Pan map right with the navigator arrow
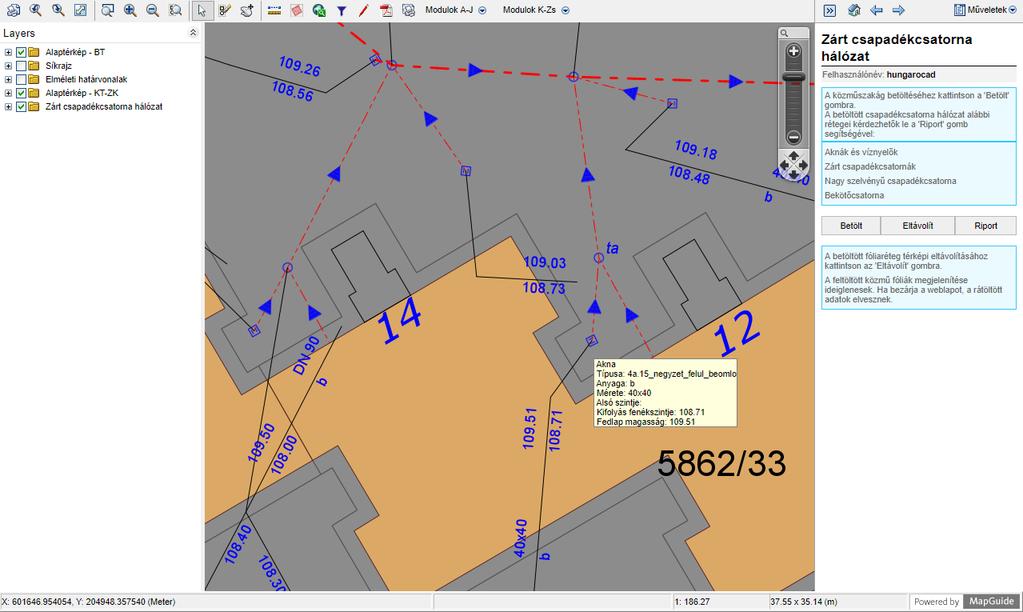The image size is (1023, 612). tap(803, 165)
